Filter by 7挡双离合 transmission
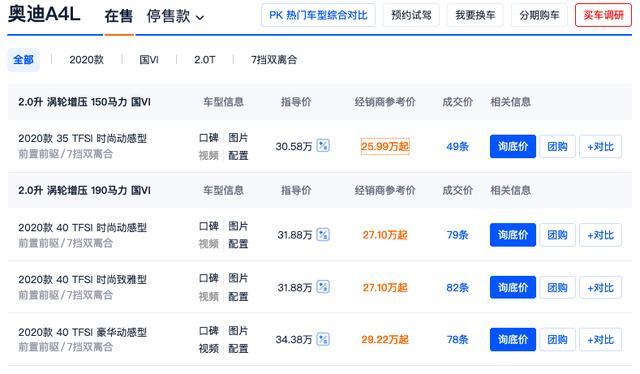The image size is (640, 374). tap(274, 60)
